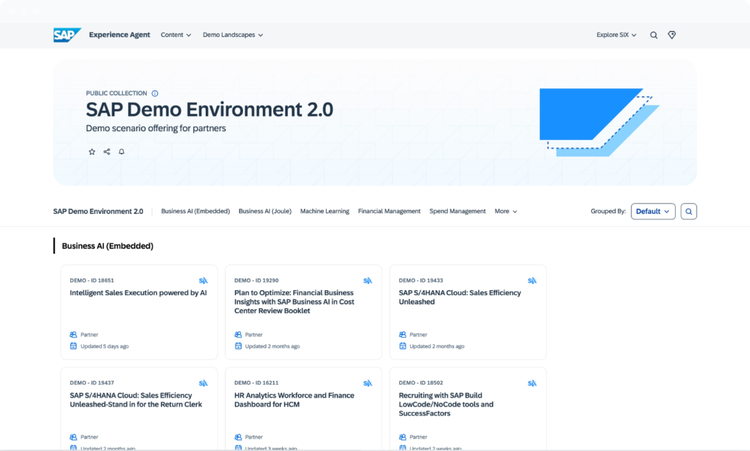Click the SAP badge on demo 19433 card
This screenshot has height=451, width=750.
click(x=532, y=281)
